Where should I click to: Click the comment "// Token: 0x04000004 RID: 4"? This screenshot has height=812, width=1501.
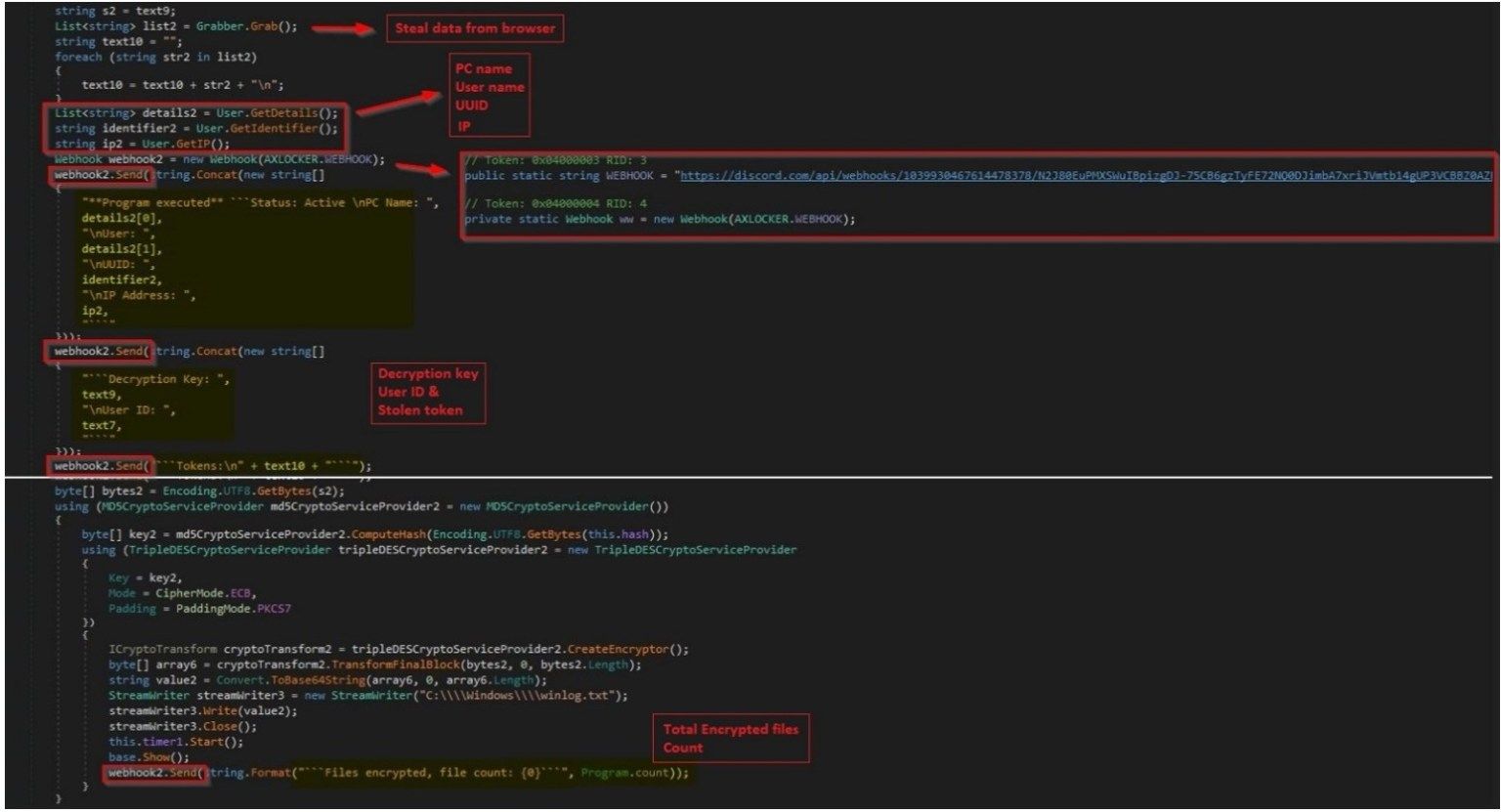coord(556,202)
